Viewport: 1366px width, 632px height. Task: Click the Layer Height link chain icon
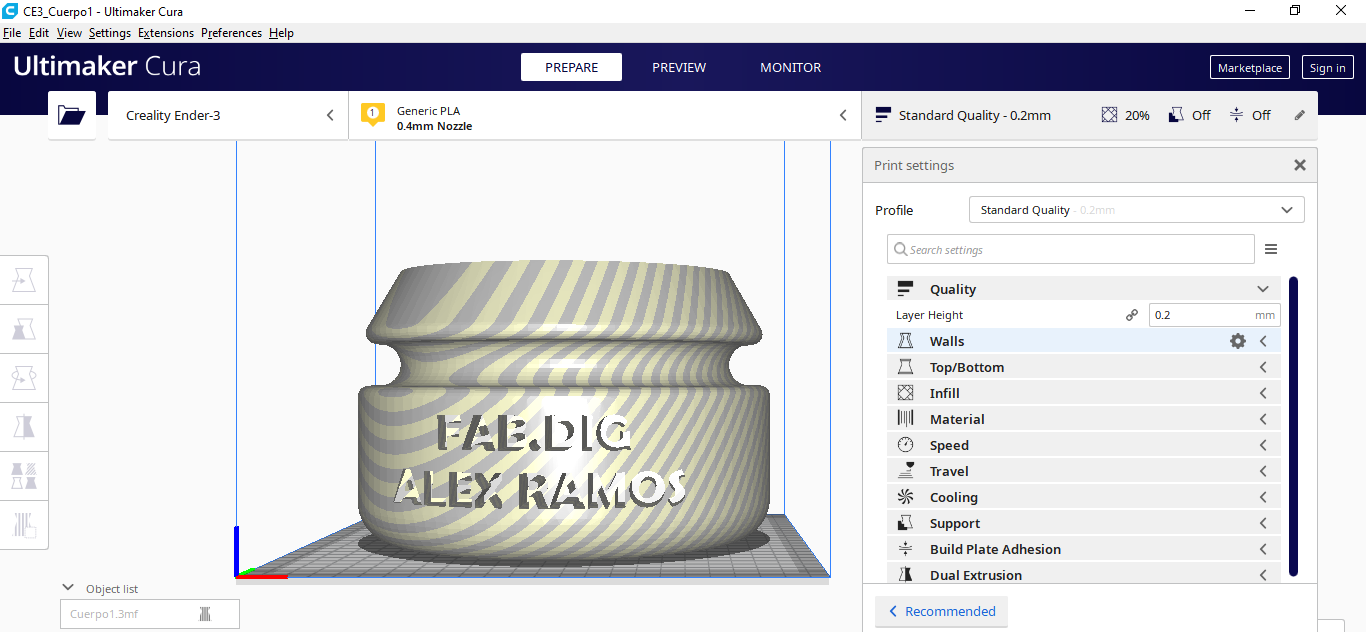pos(1132,315)
